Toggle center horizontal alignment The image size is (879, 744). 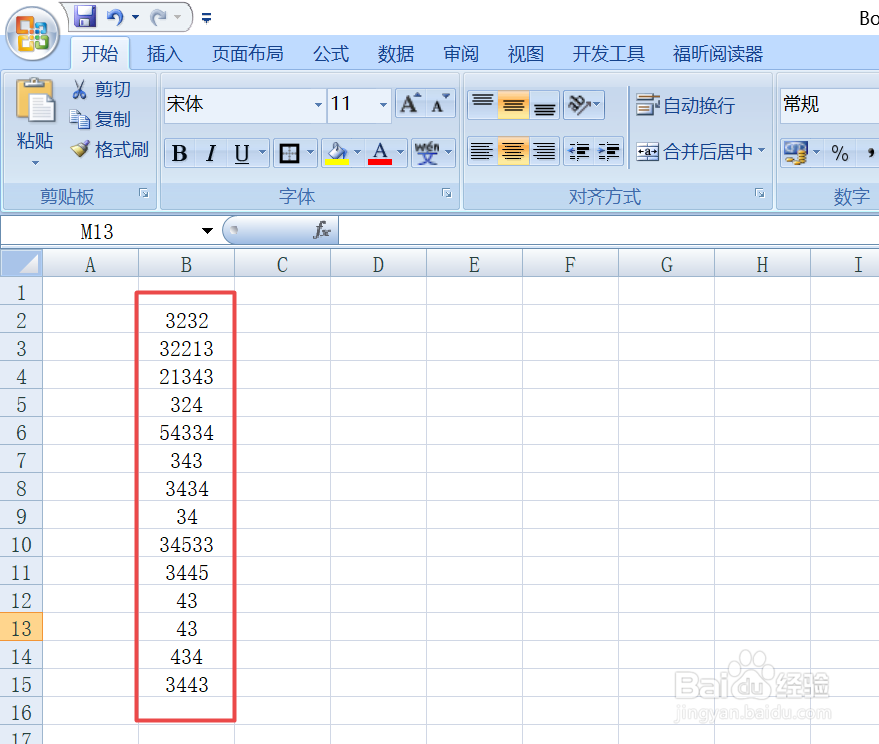pos(513,151)
